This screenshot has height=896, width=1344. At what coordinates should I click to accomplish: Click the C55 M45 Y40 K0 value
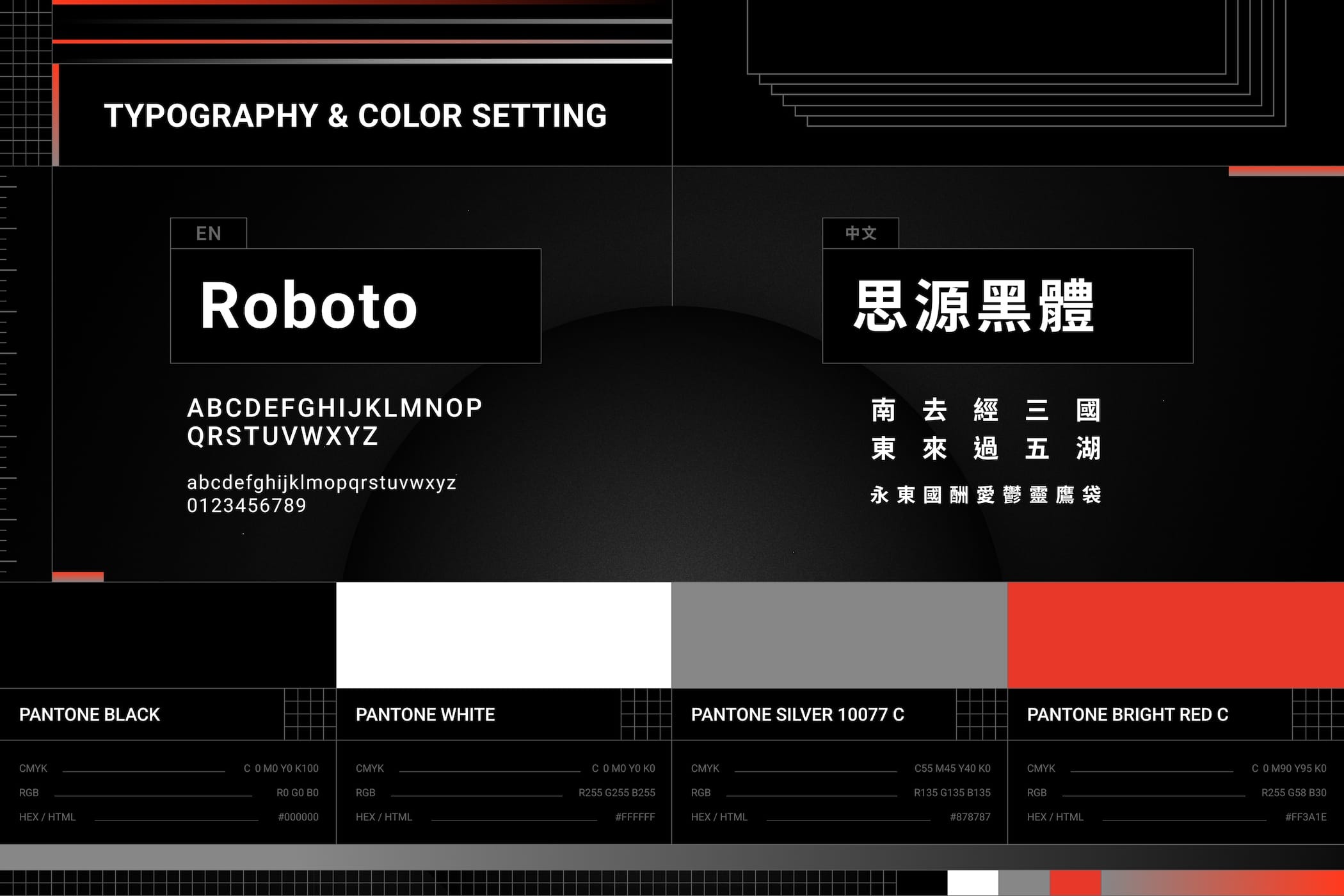(x=952, y=768)
